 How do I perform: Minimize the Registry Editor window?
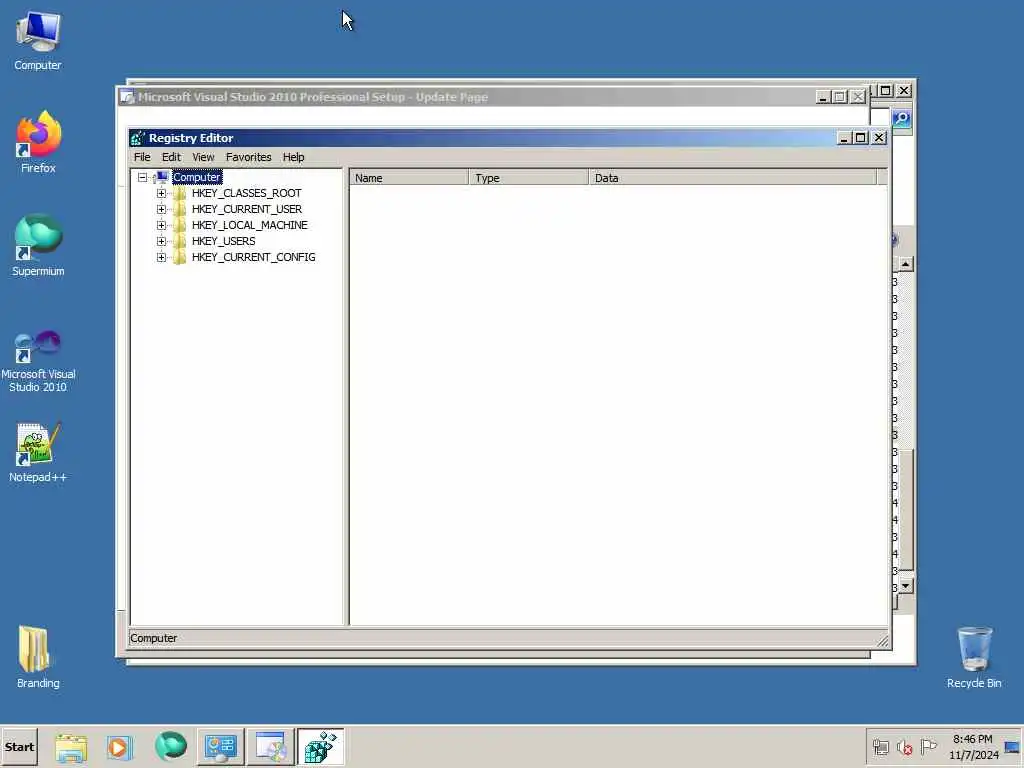(844, 138)
